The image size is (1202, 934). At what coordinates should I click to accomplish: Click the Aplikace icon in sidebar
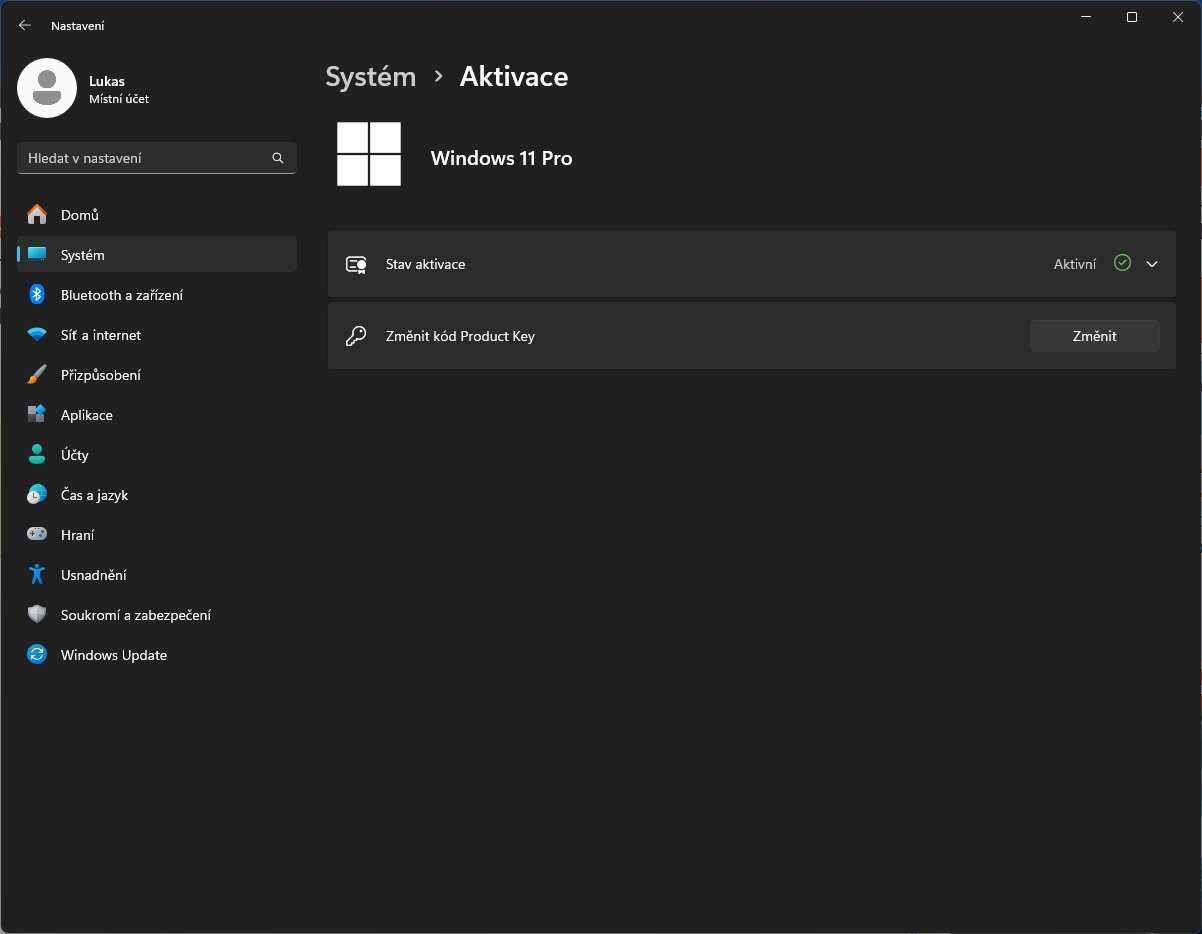click(37, 415)
